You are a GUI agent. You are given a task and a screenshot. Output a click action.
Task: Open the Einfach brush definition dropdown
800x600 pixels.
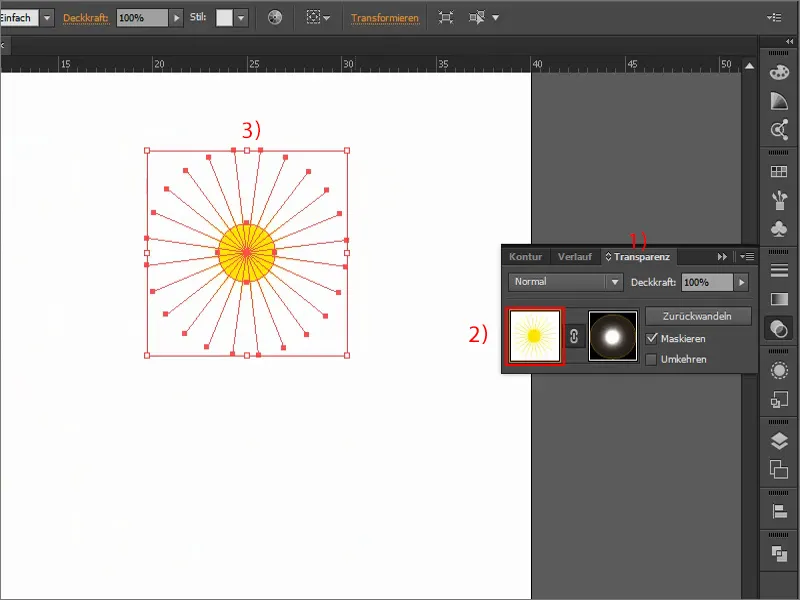[47, 18]
